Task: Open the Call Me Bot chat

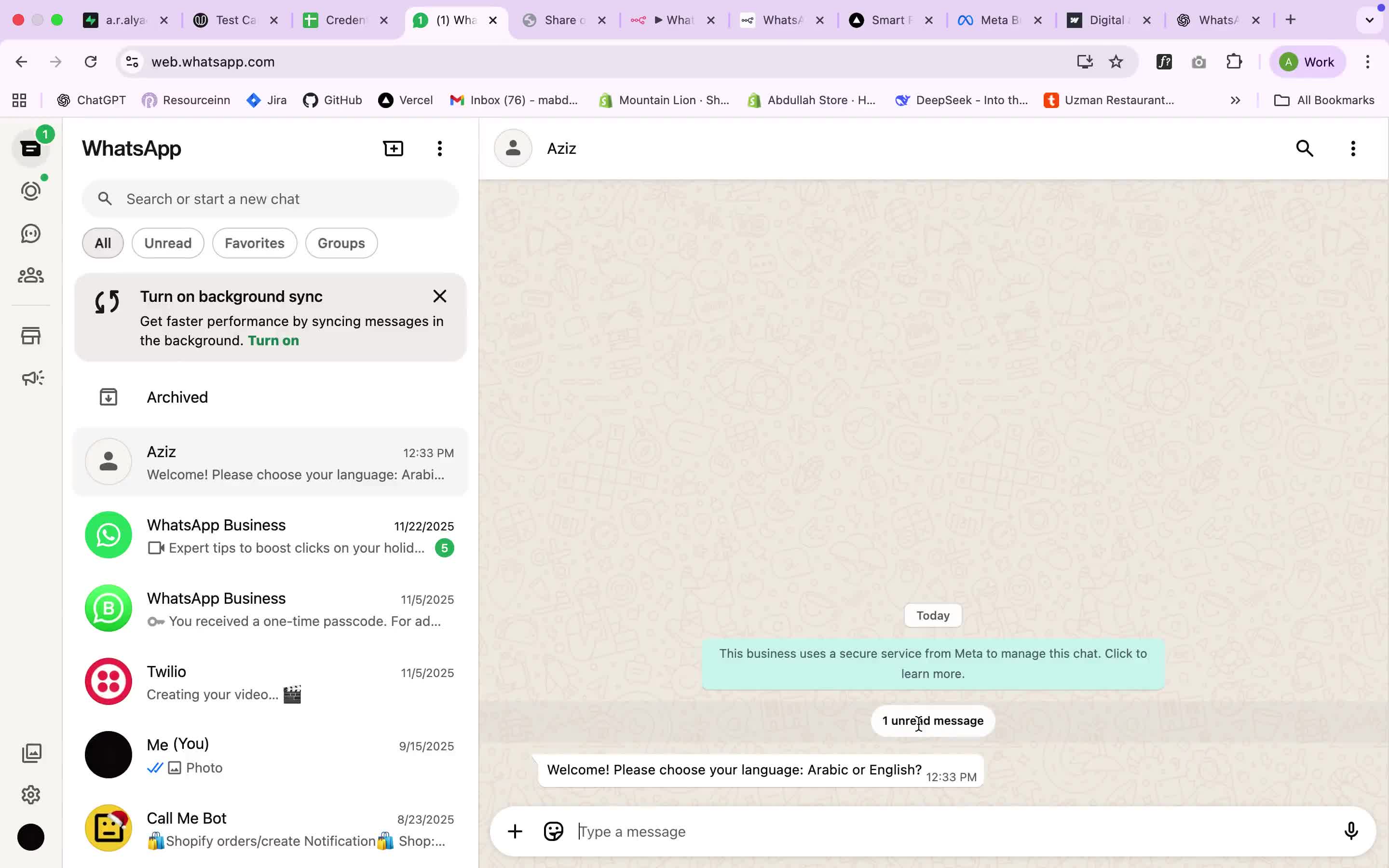Action: [x=271, y=828]
